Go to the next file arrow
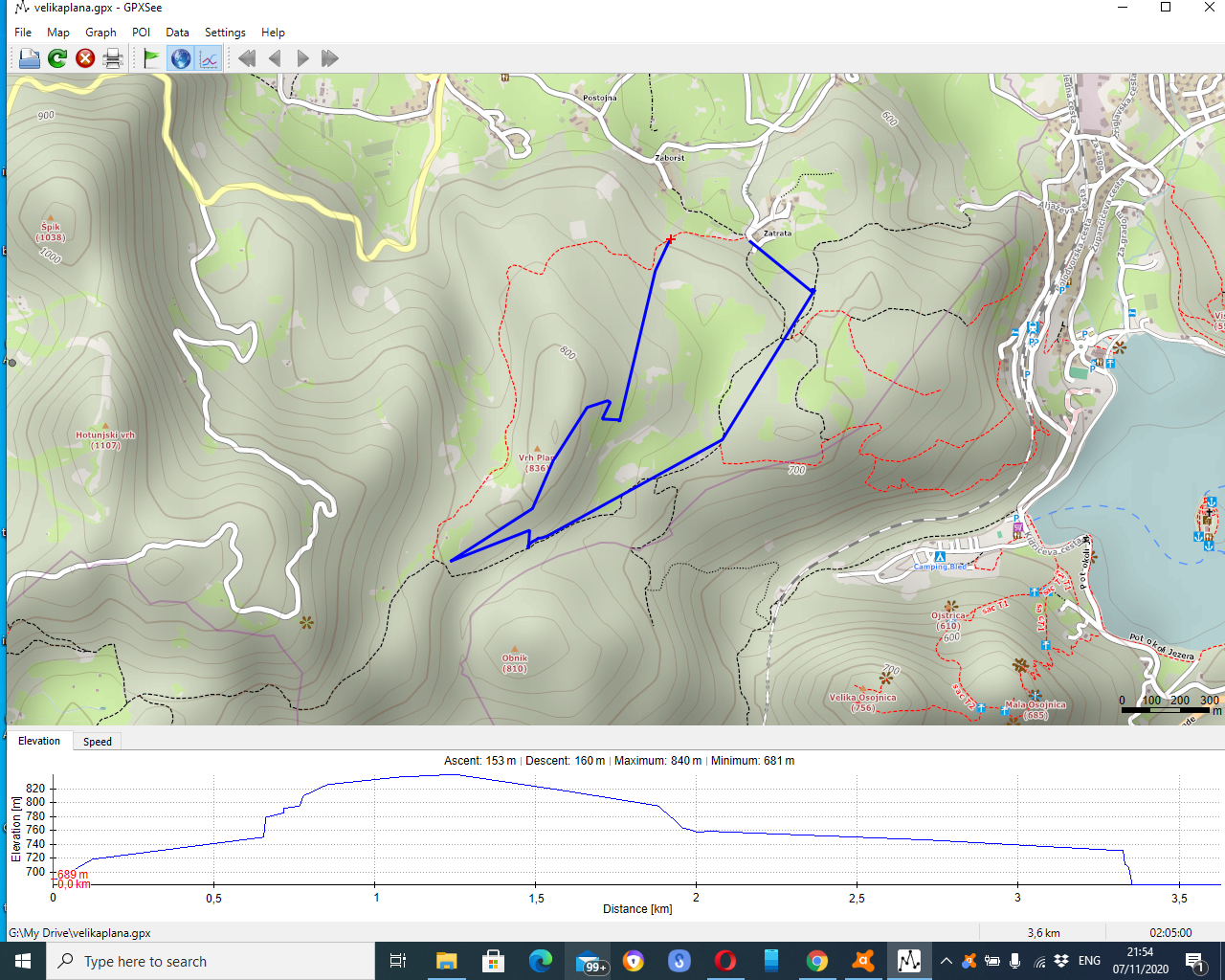Screen dimensions: 1225x980 point(302,58)
